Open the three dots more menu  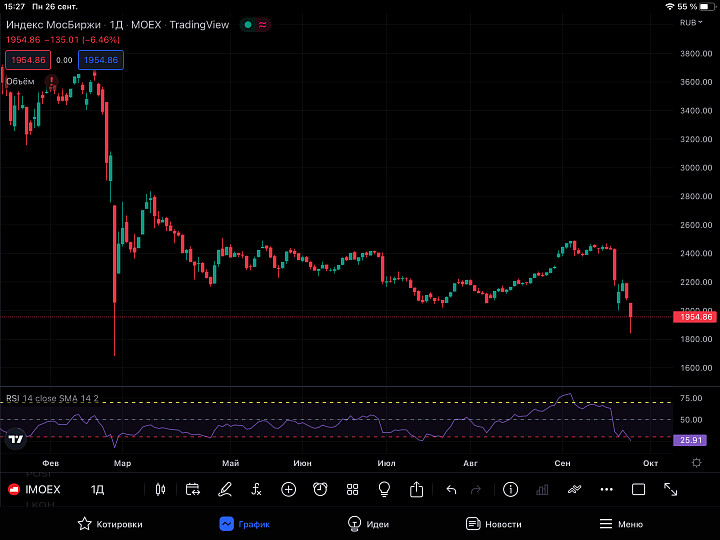click(x=607, y=489)
